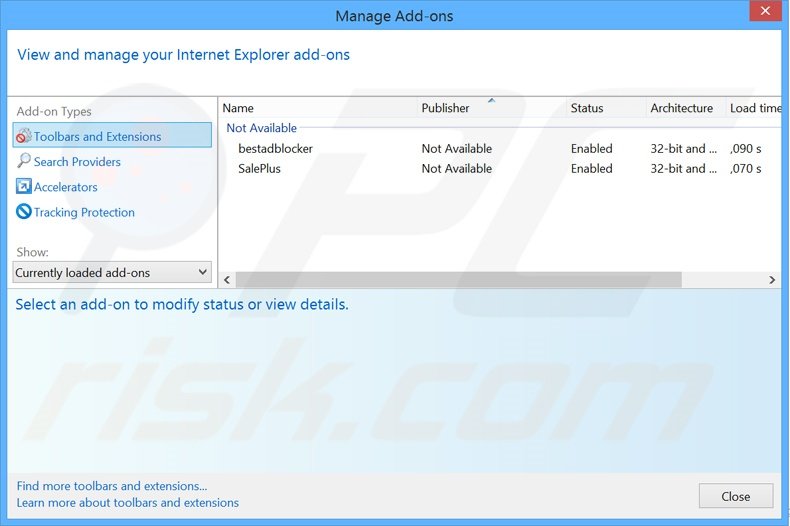Screen dimensions: 790x526
Task: Click the horizontal scrollbar left arrow
Action: (x=227, y=280)
